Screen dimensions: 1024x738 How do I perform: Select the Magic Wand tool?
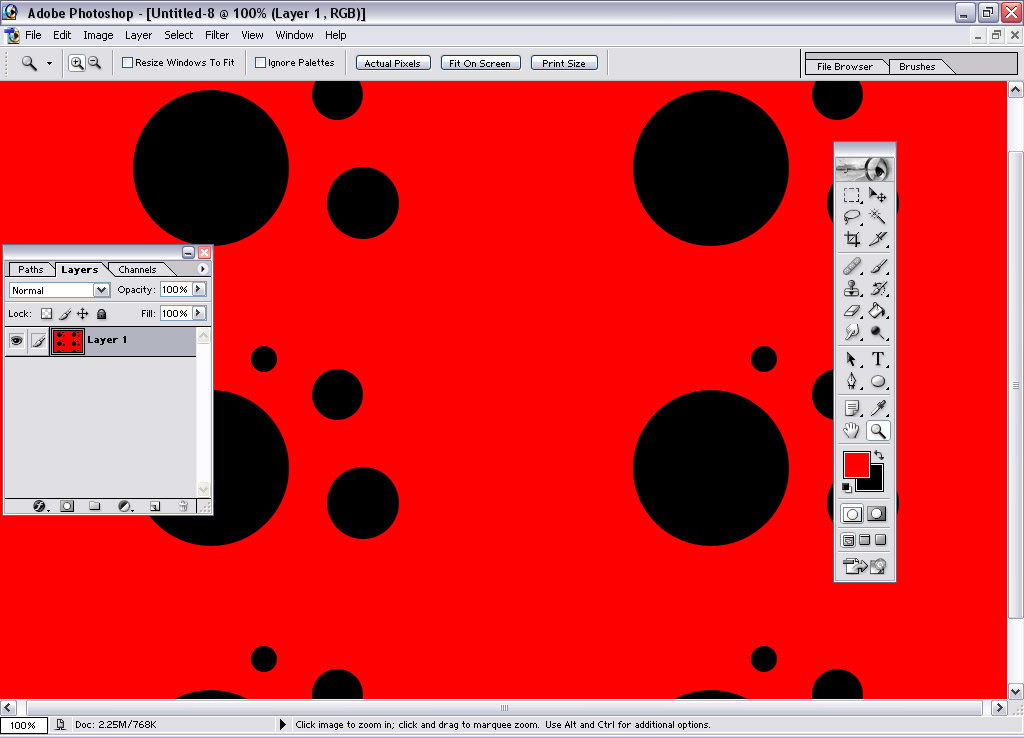(x=878, y=217)
